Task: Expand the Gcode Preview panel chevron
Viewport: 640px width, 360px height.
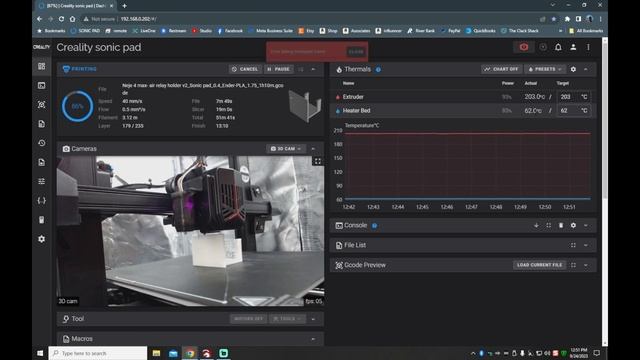Action: click(586, 265)
